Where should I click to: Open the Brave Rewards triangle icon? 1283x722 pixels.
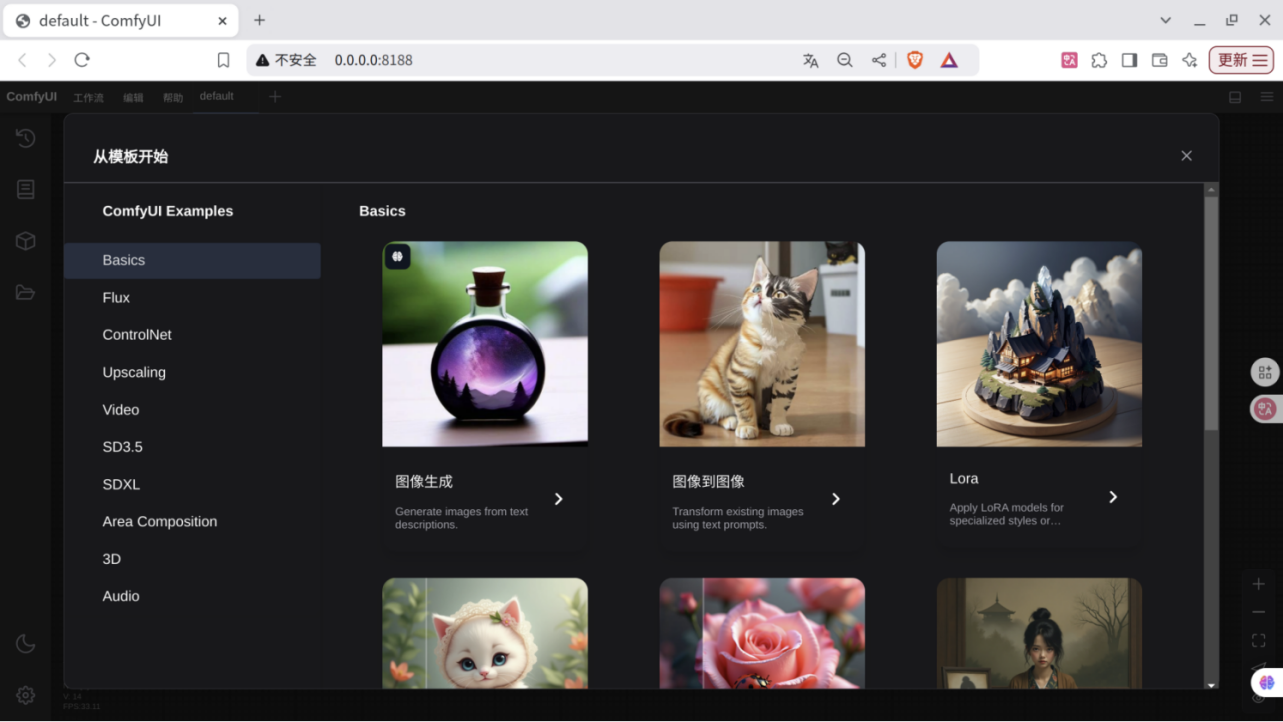pos(949,60)
